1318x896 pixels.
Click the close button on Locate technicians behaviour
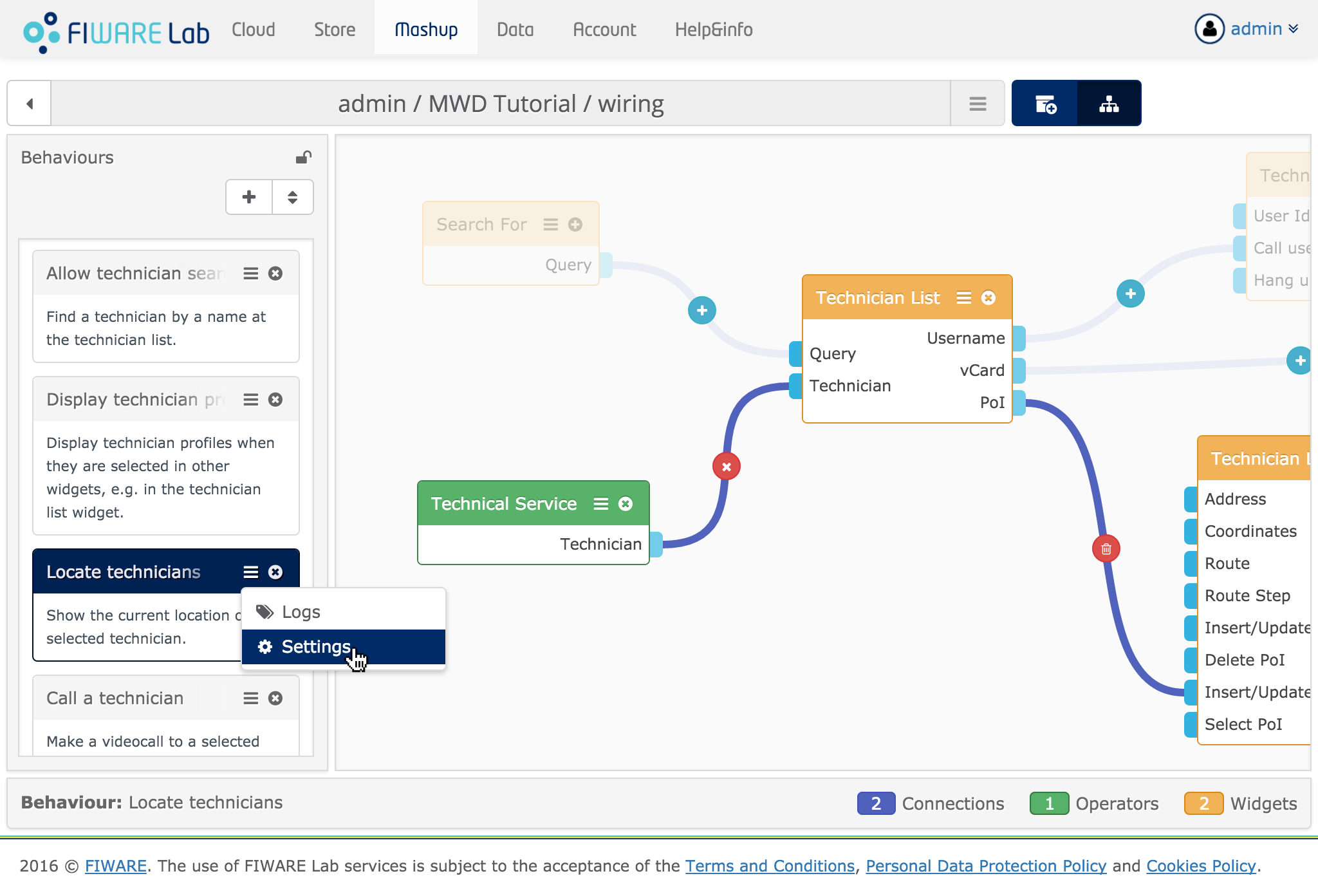276,572
